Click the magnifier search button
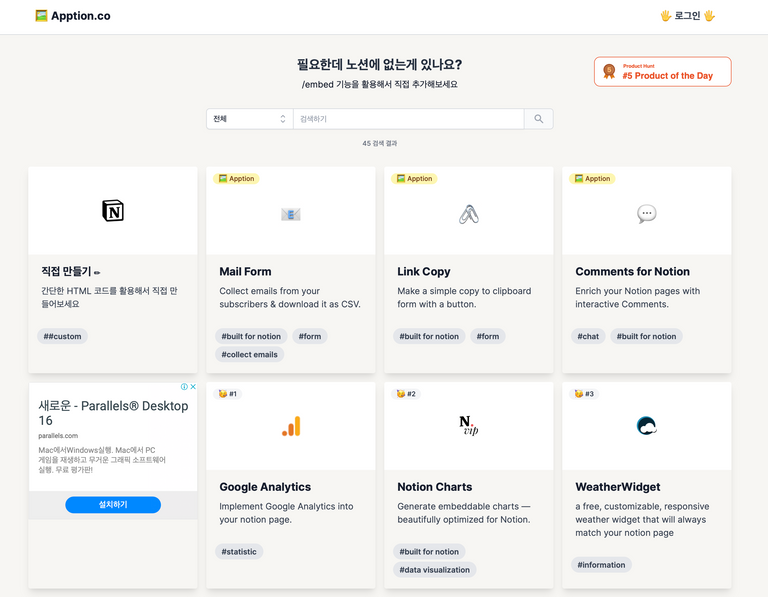This screenshot has width=768, height=597. [538, 119]
